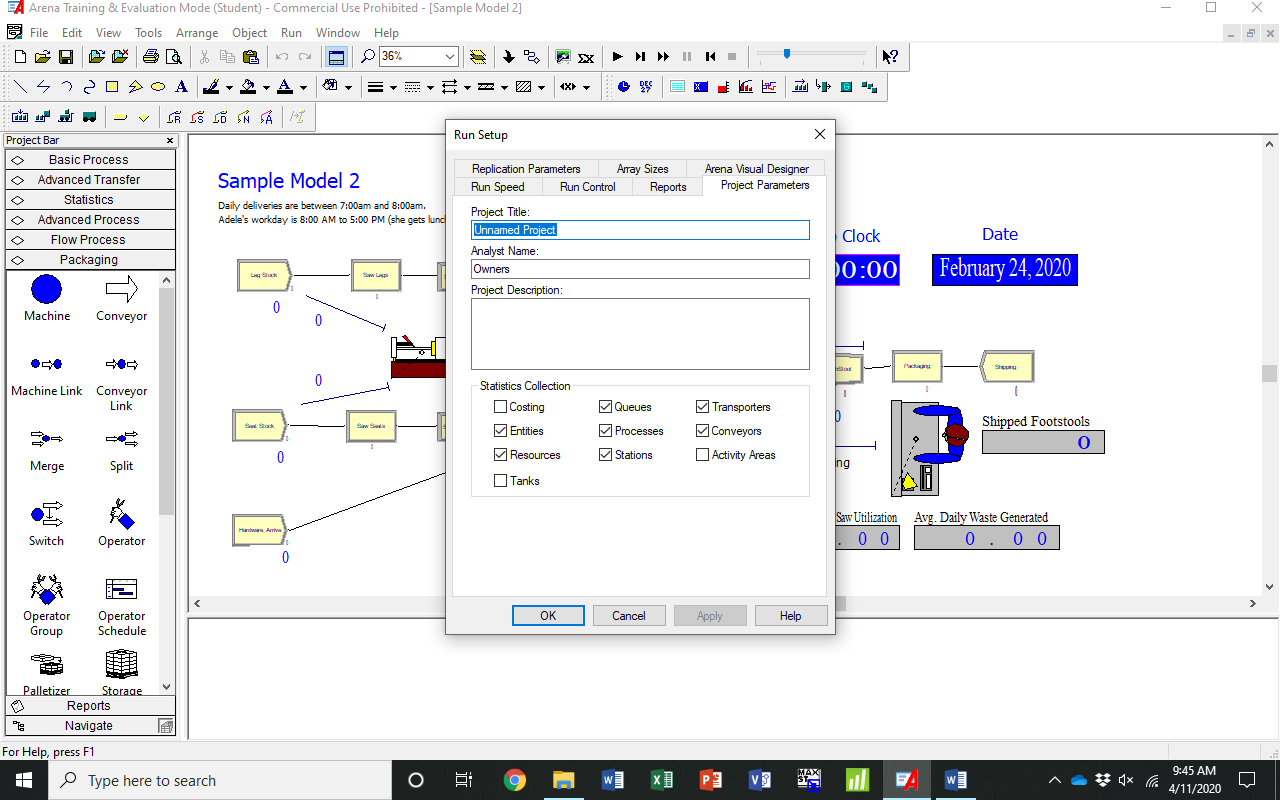Expand the Basic Process panel
1280x800 pixels.
[89, 160]
